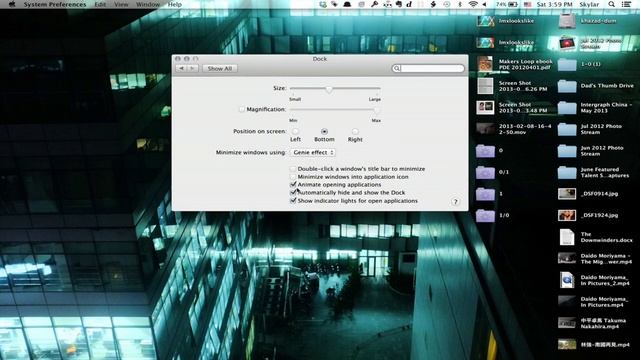Select the purple folder named 0/1
640x360 pixels.
(x=485, y=173)
